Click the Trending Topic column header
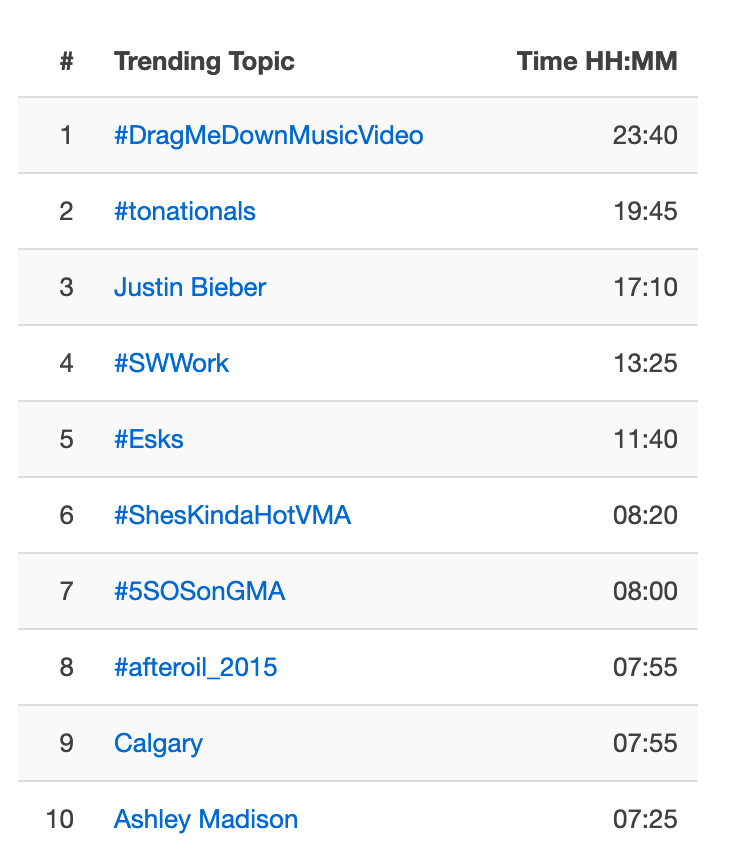The width and height of the screenshot is (732, 854). pyautogui.click(x=204, y=61)
